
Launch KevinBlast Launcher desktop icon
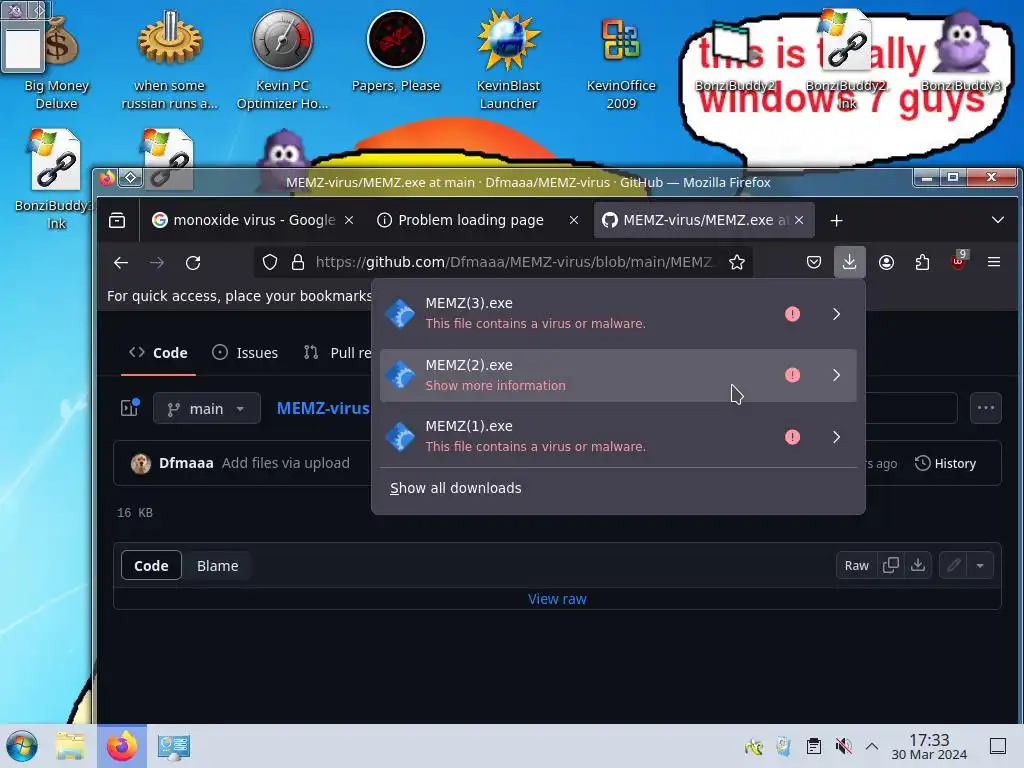[x=508, y=59]
